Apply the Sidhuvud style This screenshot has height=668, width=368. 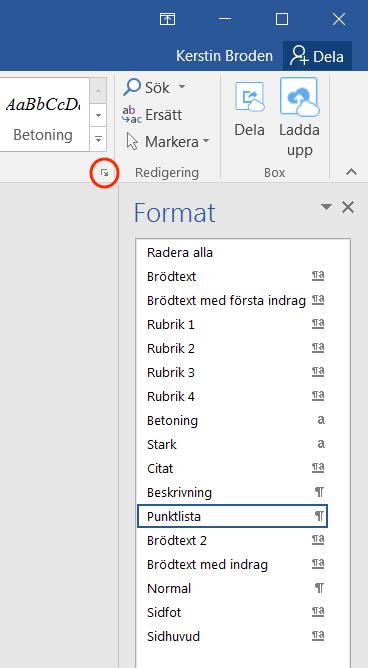coord(233,636)
